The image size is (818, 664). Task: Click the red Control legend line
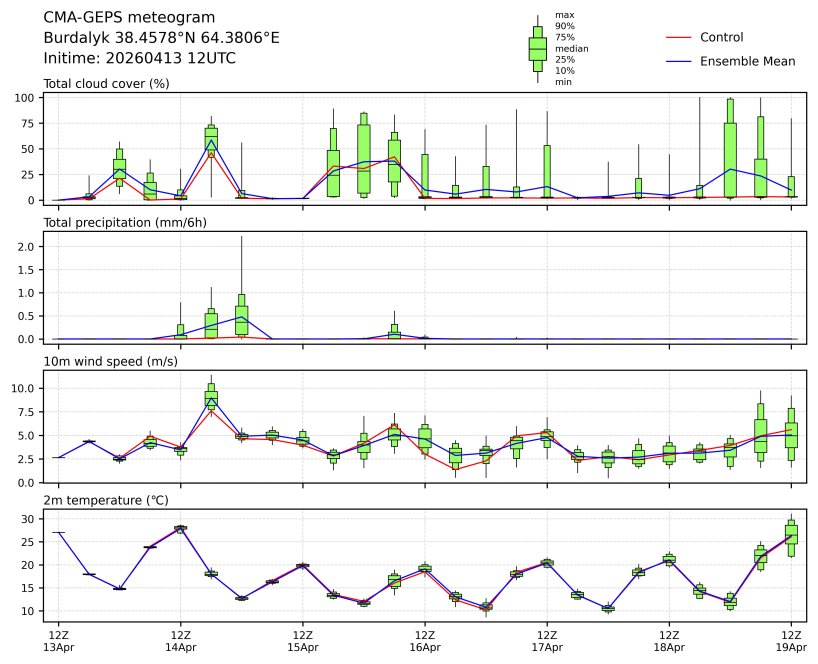678,37
